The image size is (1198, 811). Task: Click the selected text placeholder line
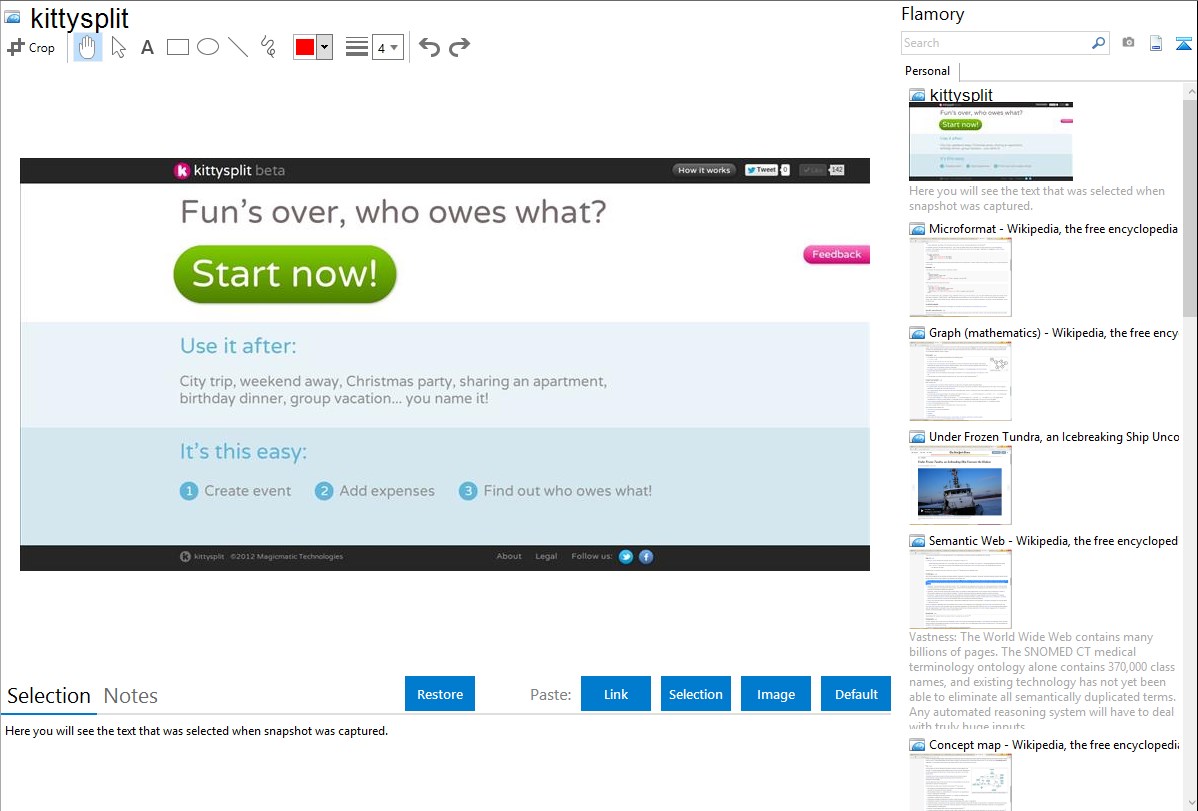tap(196, 731)
